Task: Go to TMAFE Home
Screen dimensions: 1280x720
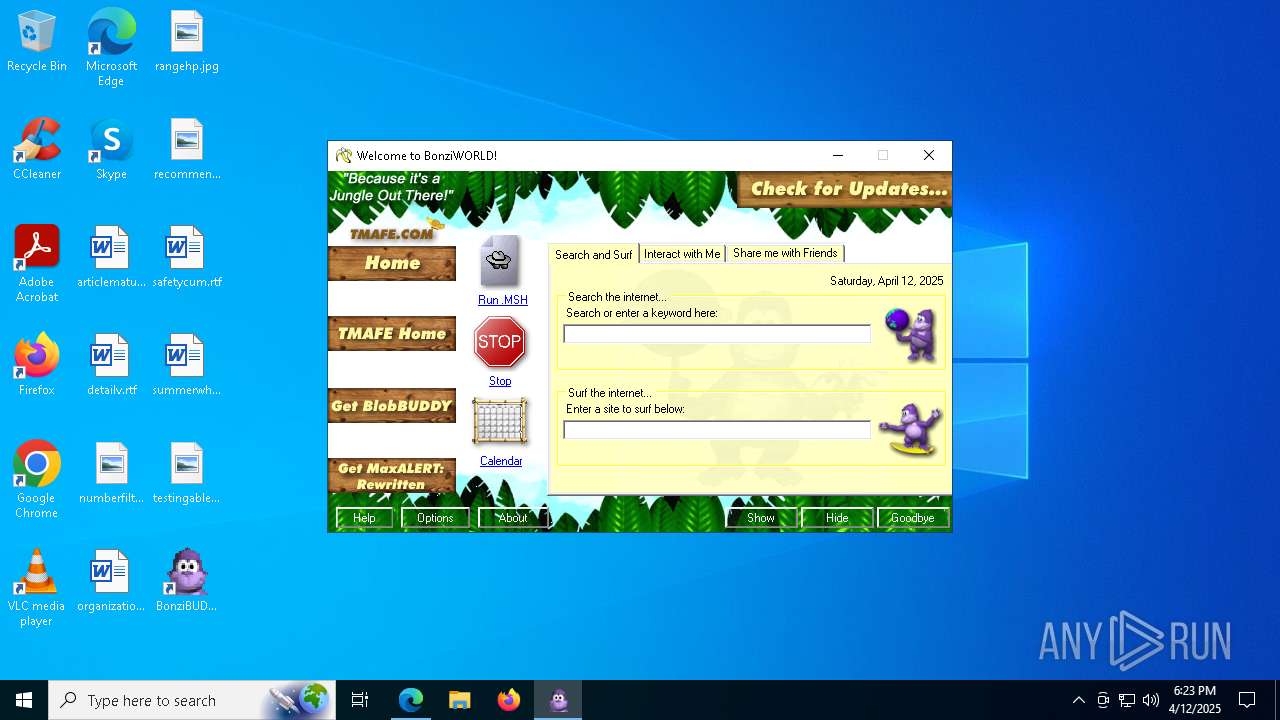Action: 392,334
